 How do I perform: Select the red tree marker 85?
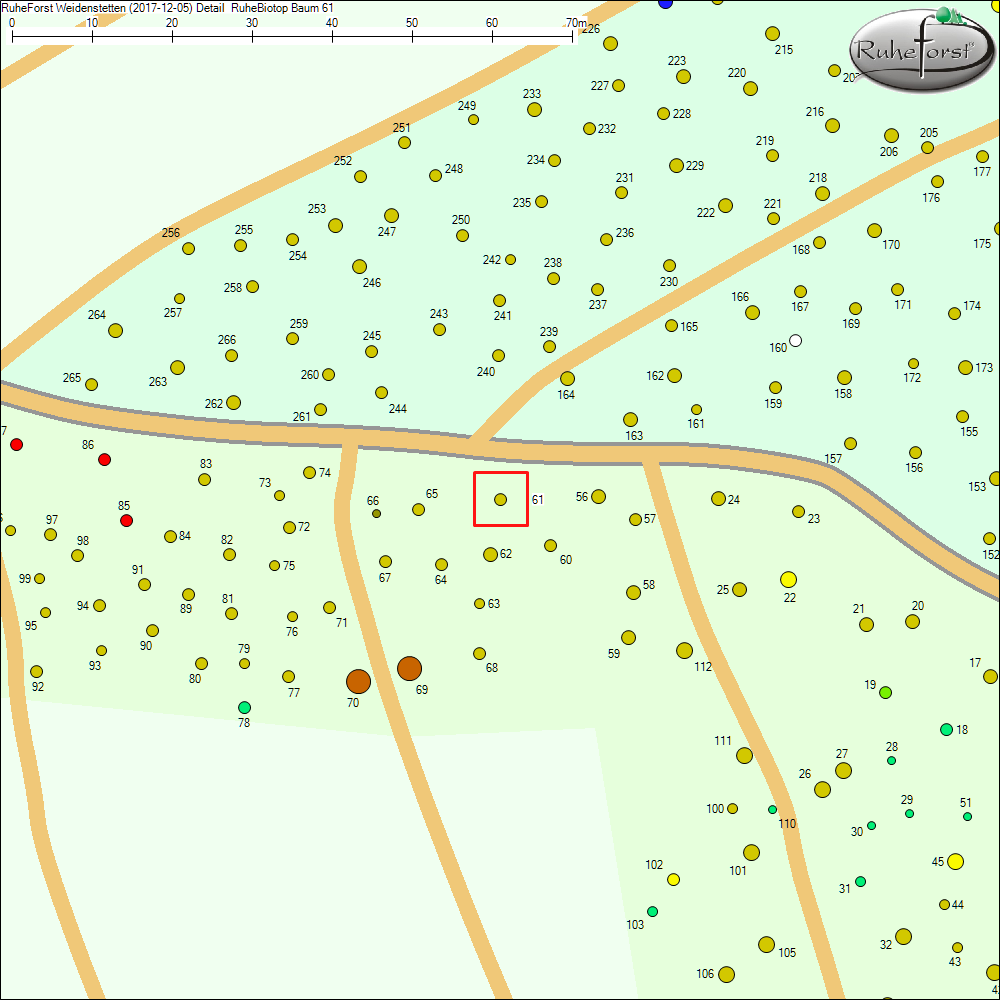point(126,521)
